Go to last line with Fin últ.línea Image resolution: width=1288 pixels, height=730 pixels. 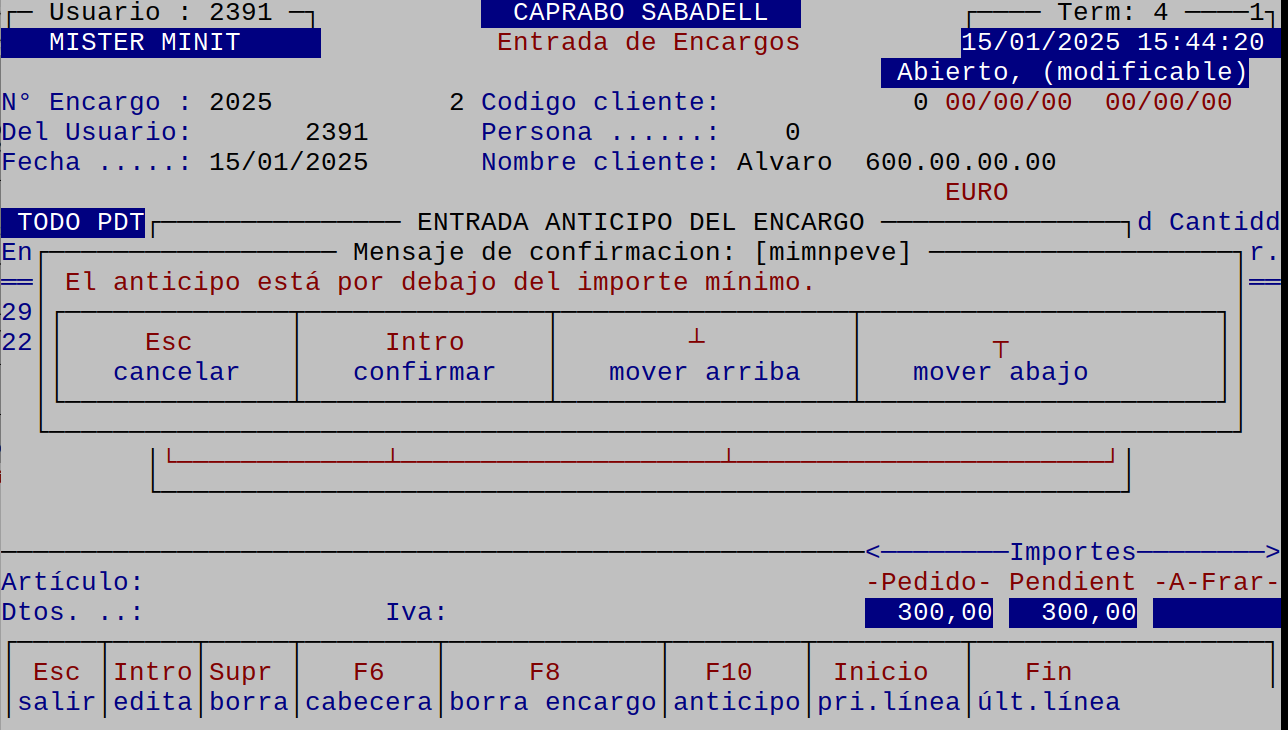pyautogui.click(x=1048, y=687)
